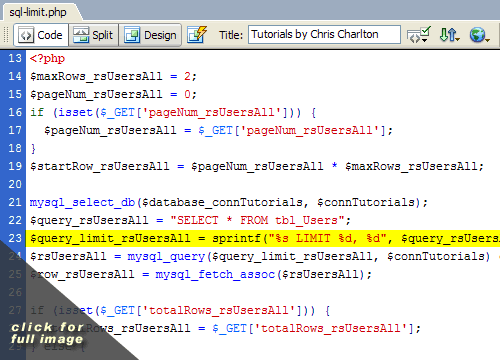Image resolution: width=500 pixels, height=360 pixels.
Task: Edit the Title field text
Action: (x=324, y=34)
